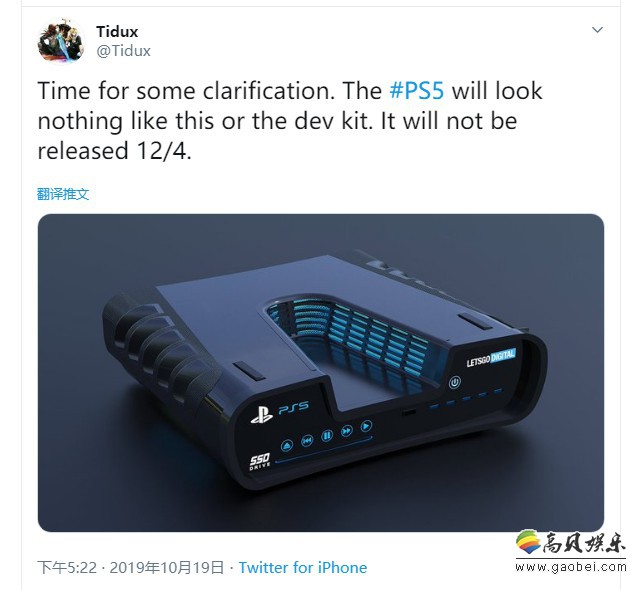Image resolution: width=642 pixels, height=590 pixels.
Task: Click the pause icon on the console
Action: [x=327, y=436]
